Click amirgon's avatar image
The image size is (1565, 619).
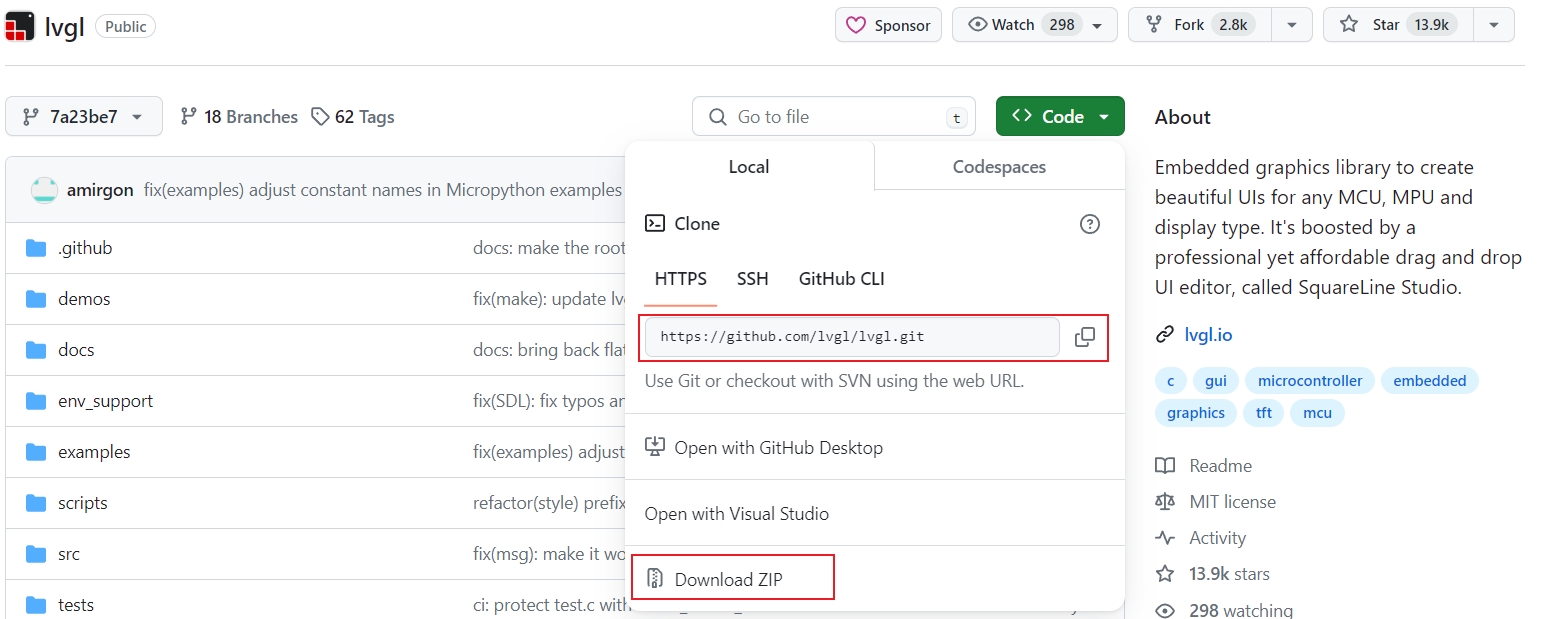point(43,189)
